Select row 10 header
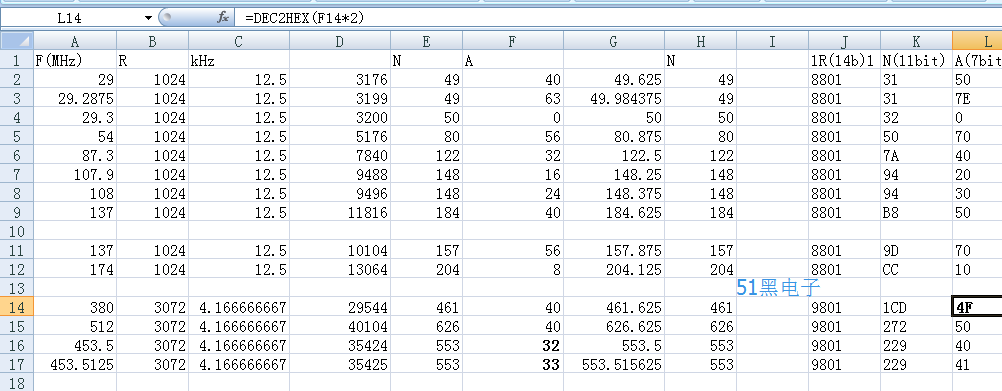Image resolution: width=1002 pixels, height=391 pixels. click(16, 231)
